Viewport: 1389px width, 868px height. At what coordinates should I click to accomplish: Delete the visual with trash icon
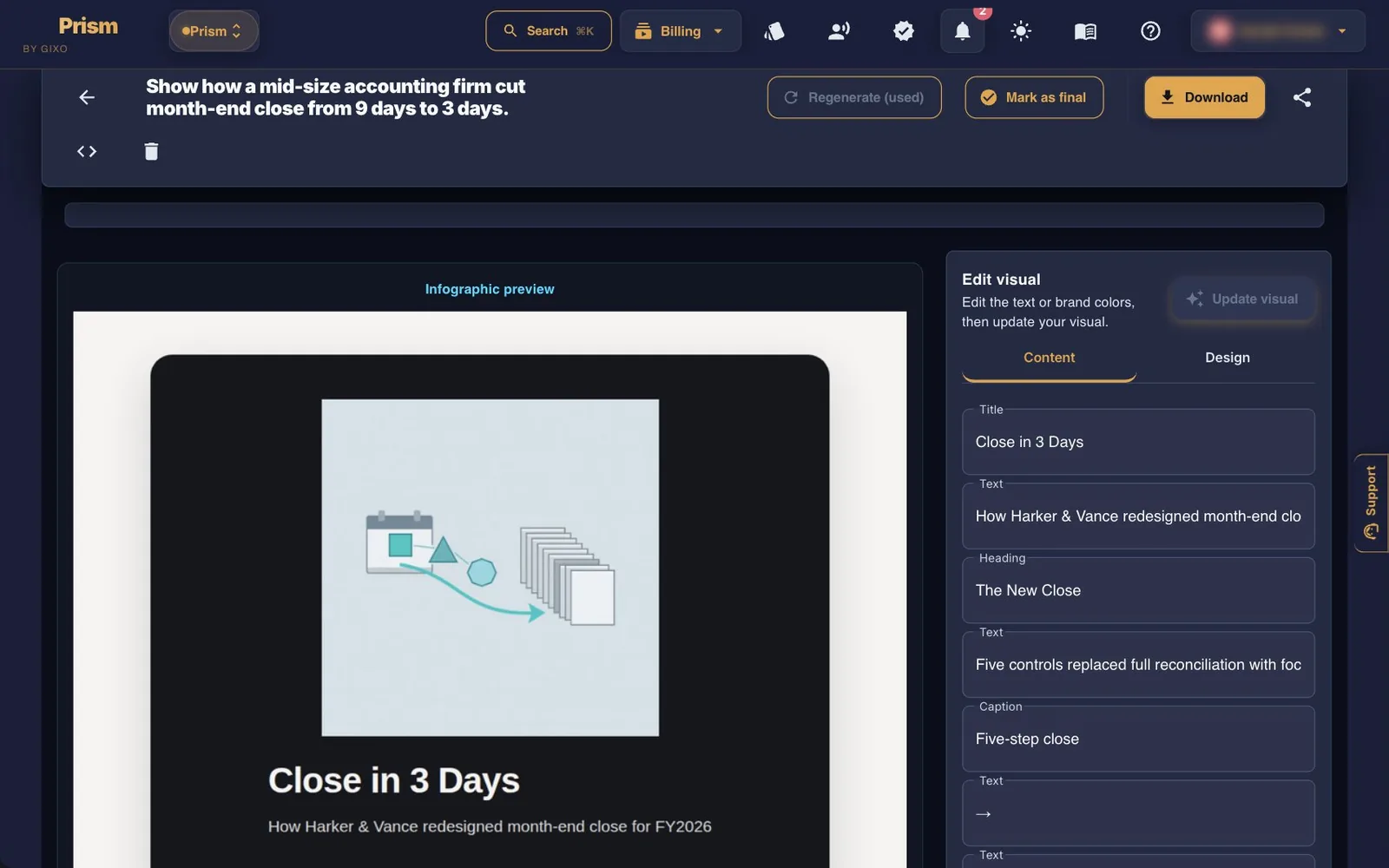[x=151, y=151]
